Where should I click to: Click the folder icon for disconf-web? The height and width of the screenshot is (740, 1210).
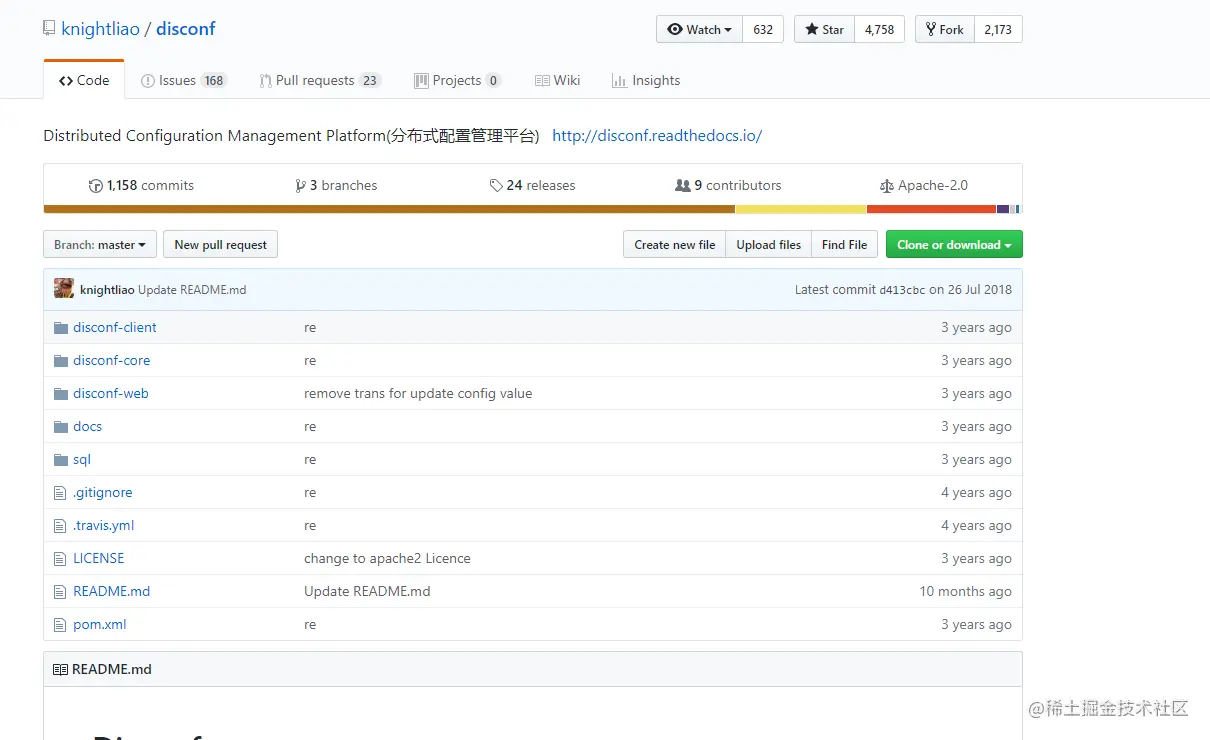point(60,393)
